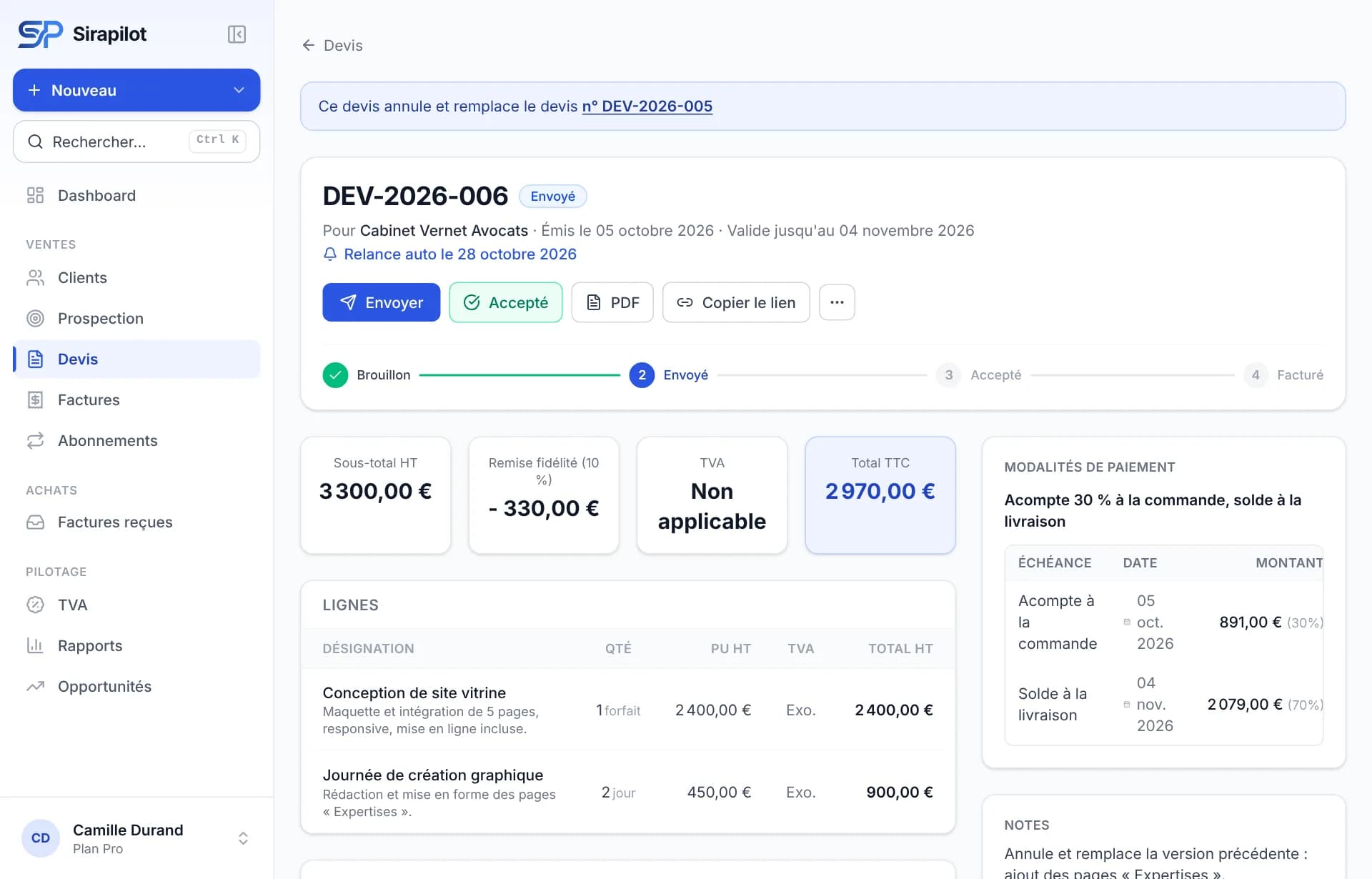Viewport: 1372px width, 879px height.
Task: Open Dashboard in the sidebar
Action: pos(136,196)
